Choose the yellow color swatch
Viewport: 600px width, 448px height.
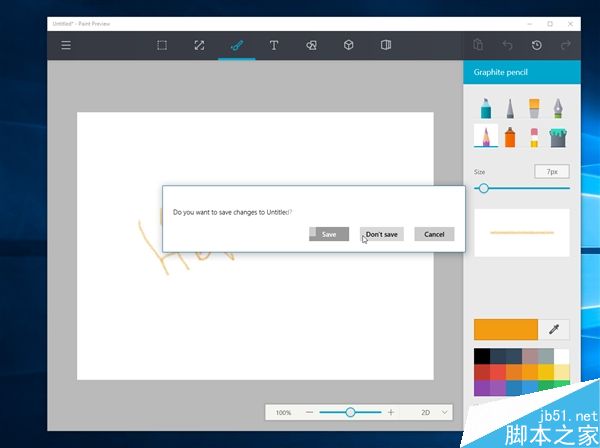(x=546, y=372)
